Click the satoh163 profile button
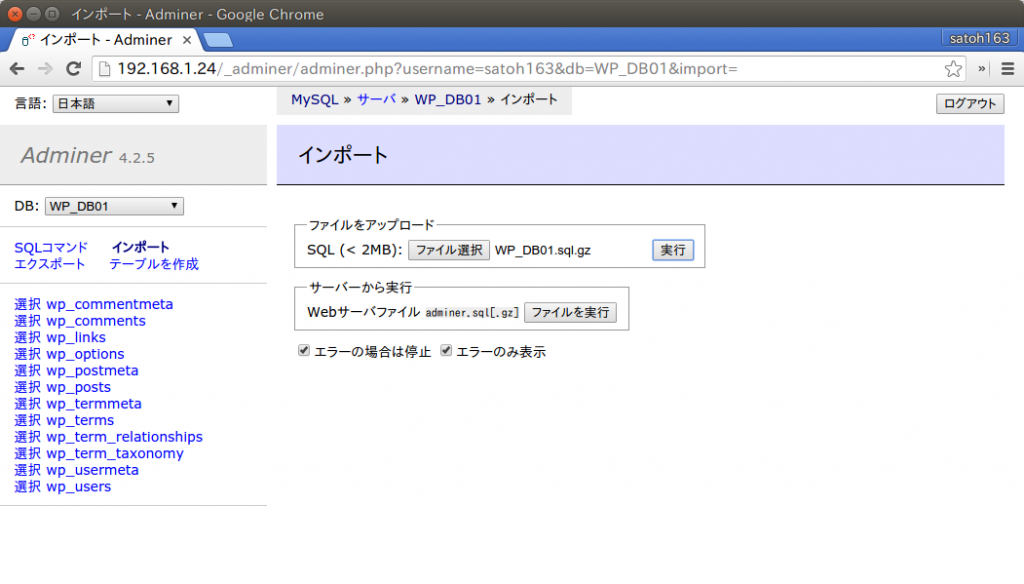 (x=976, y=39)
